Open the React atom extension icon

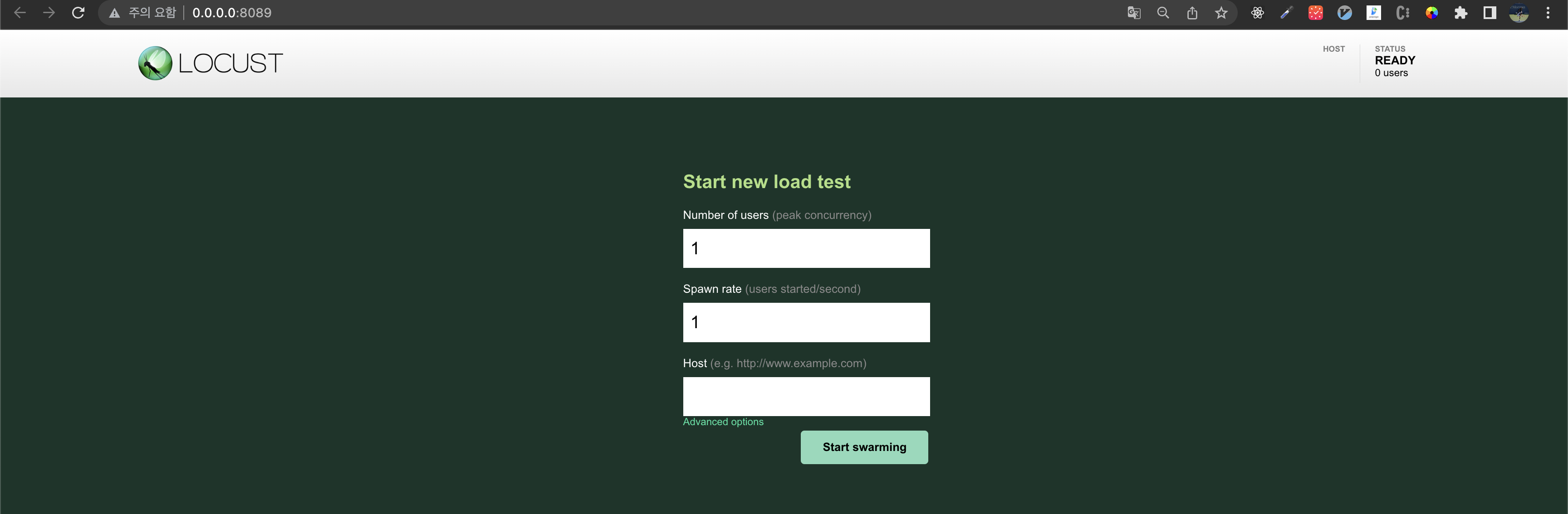pyautogui.click(x=1257, y=13)
